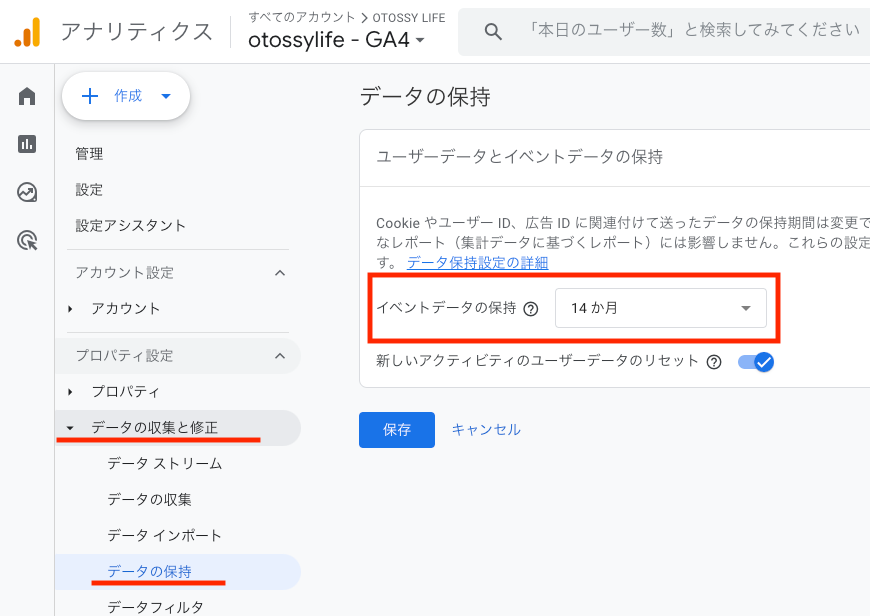Click the search magnifier icon
Image resolution: width=870 pixels, height=616 pixels.
tap(493, 31)
